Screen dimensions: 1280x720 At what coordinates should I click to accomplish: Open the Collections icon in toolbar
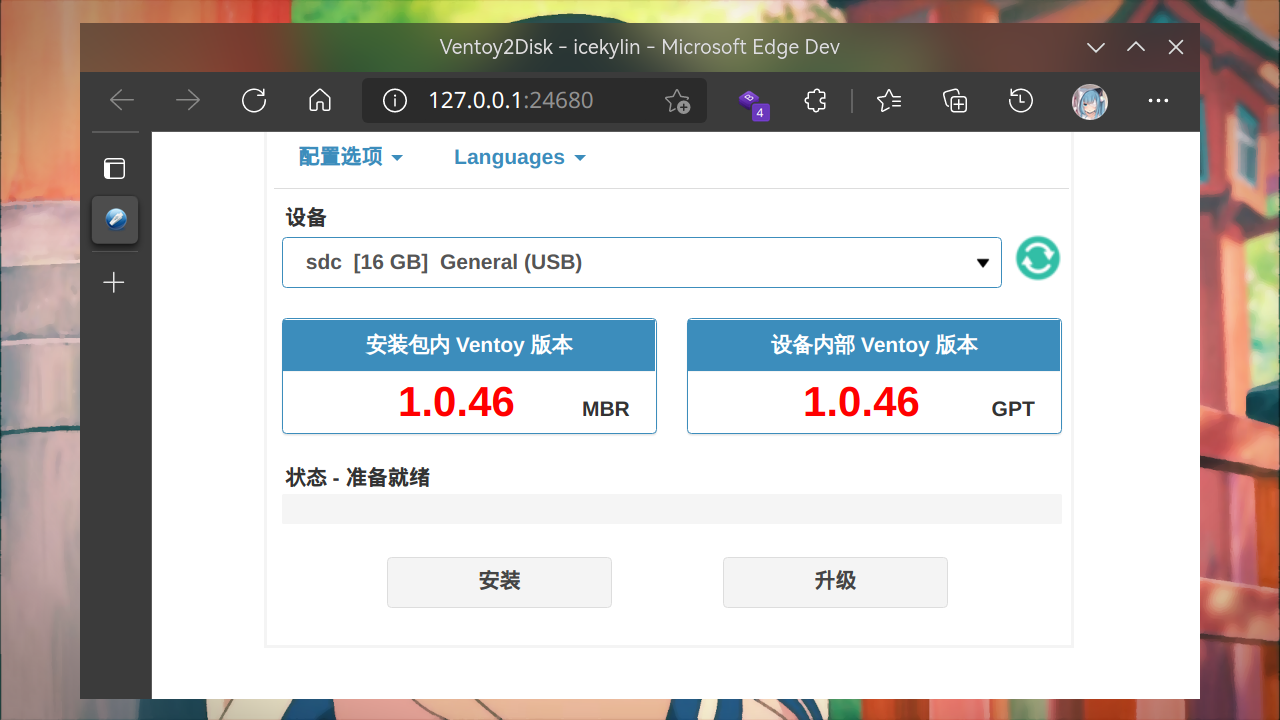[x=955, y=100]
